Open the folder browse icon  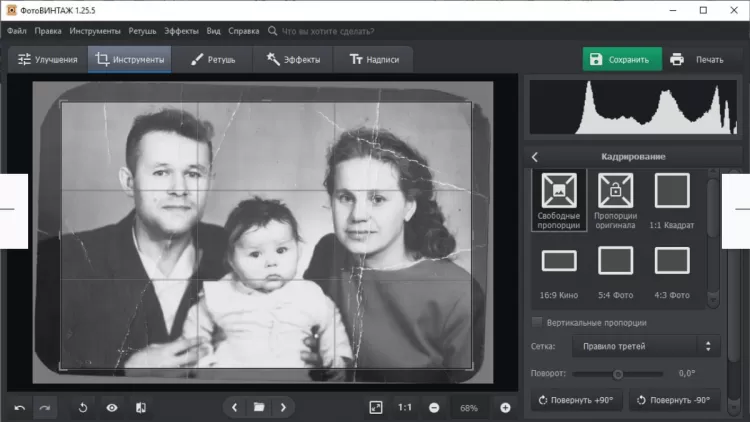259,407
